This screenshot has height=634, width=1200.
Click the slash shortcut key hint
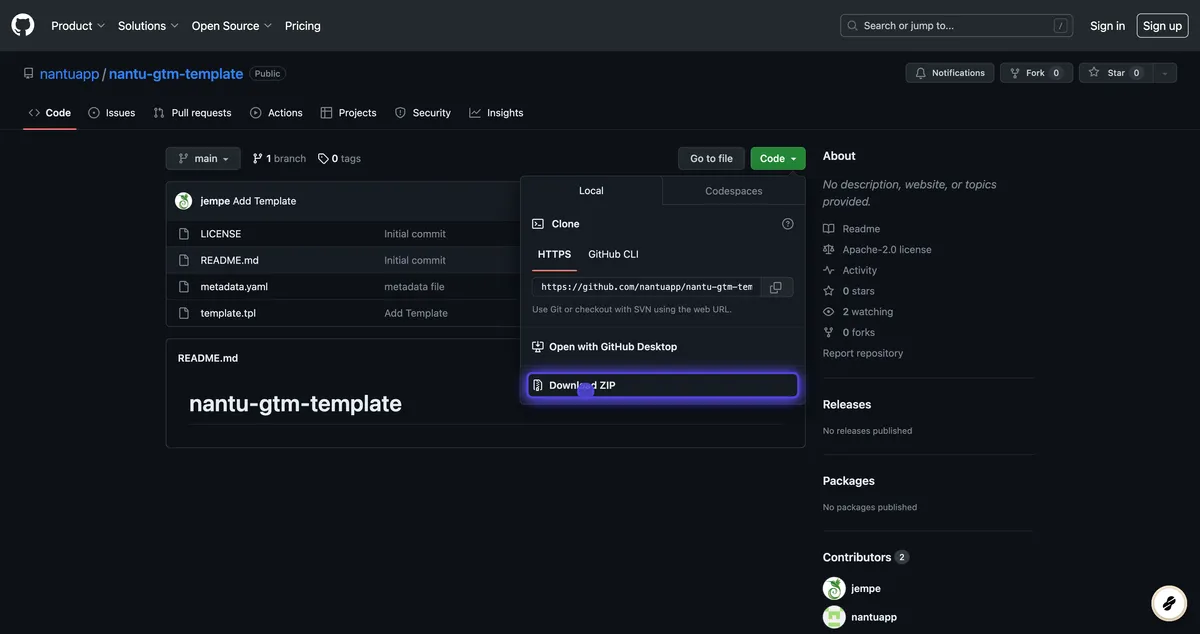(x=1060, y=26)
